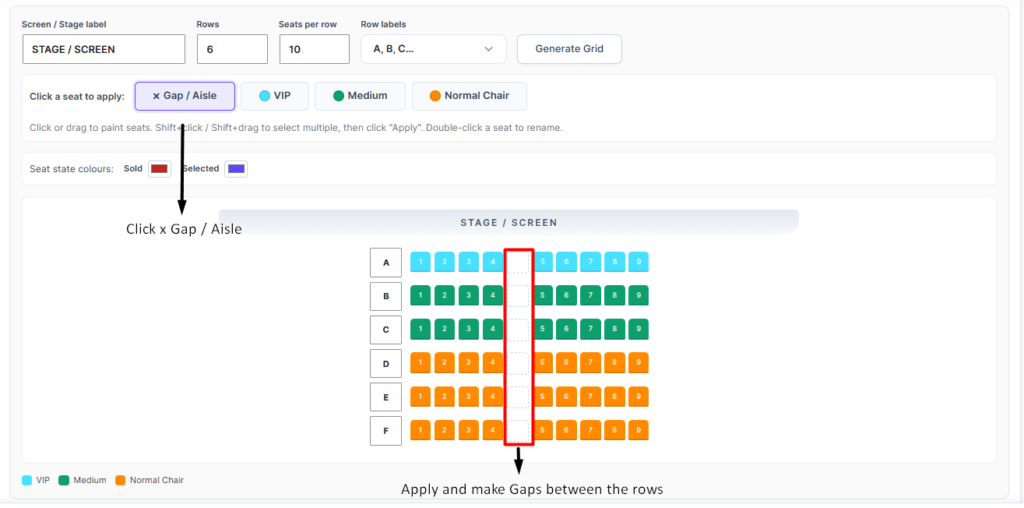Open the Sold colour swatch
This screenshot has height=508, width=1024.
[x=159, y=169]
